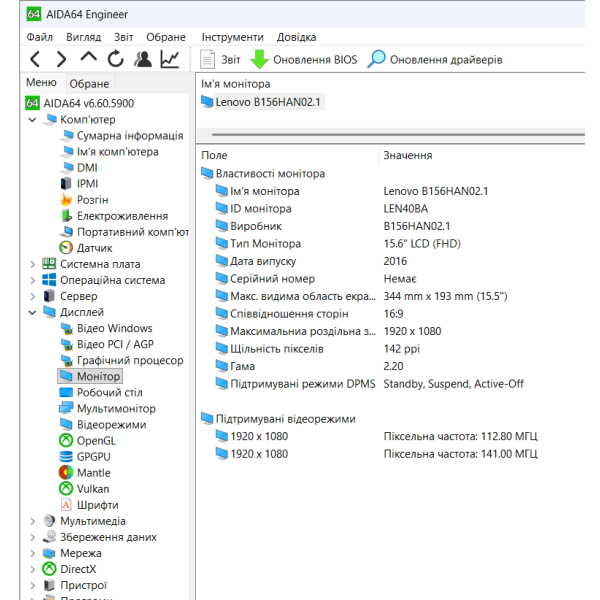Refresh the page with the circular arrow
Screen dimensions: 600x600
click(x=115, y=59)
